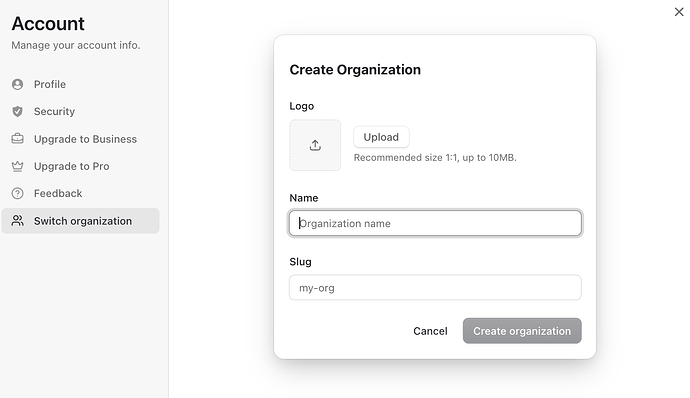The height and width of the screenshot is (398, 690).
Task: Click the Upload button
Action: click(x=381, y=137)
